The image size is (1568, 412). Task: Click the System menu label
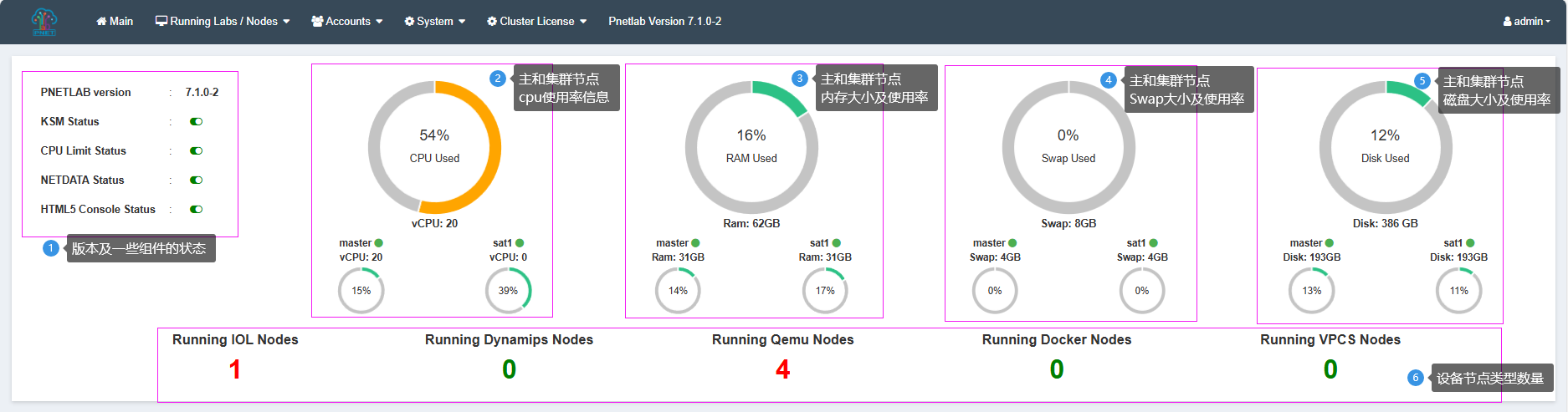(435, 22)
